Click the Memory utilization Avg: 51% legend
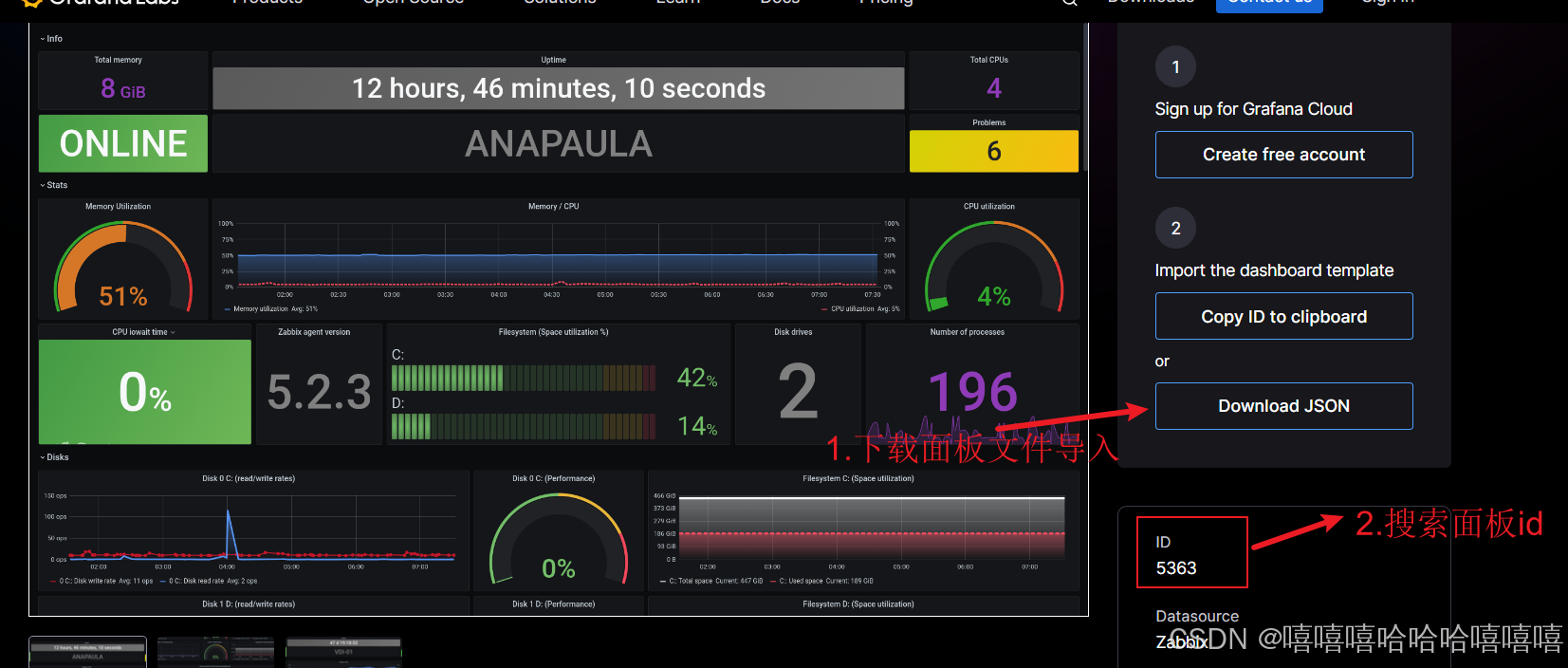Image resolution: width=1568 pixels, height=668 pixels. 271,309
